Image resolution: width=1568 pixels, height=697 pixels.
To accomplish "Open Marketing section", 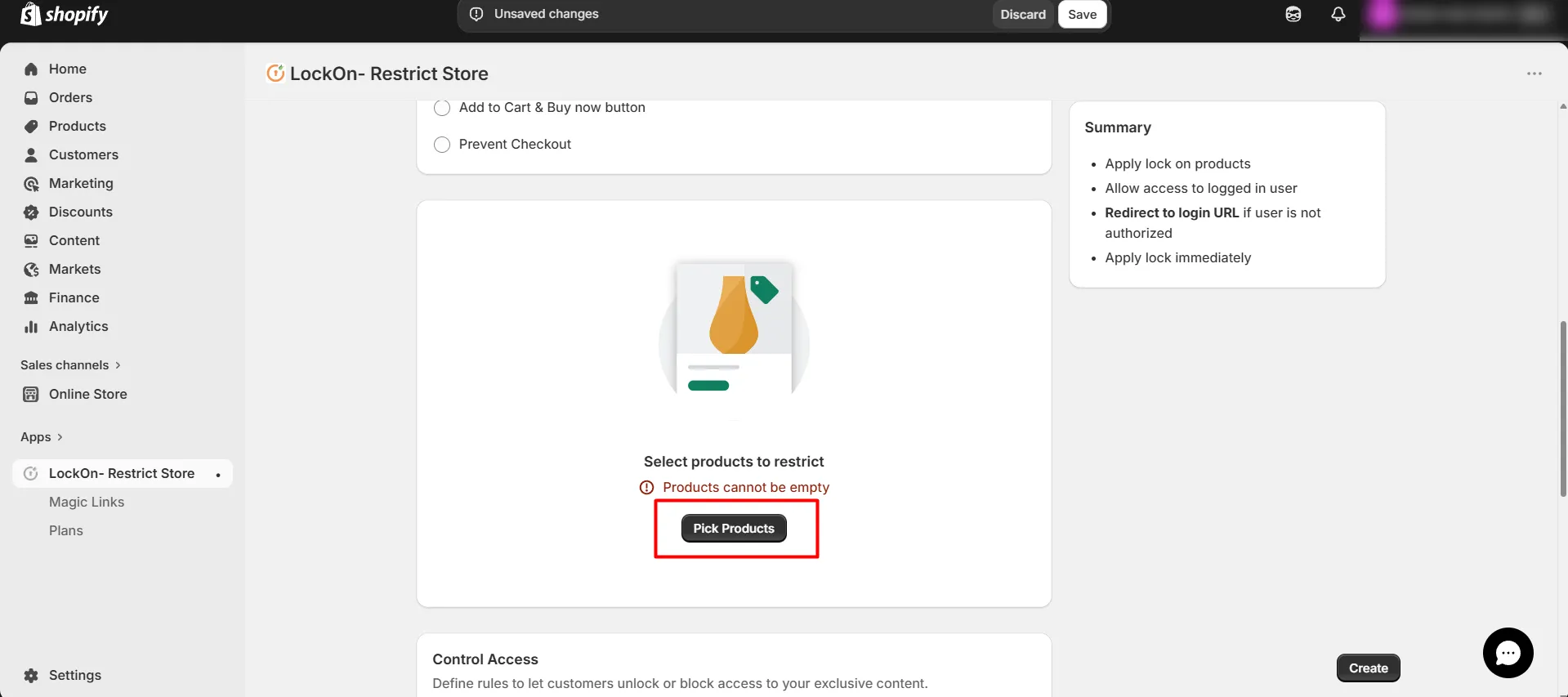I will pos(81,184).
